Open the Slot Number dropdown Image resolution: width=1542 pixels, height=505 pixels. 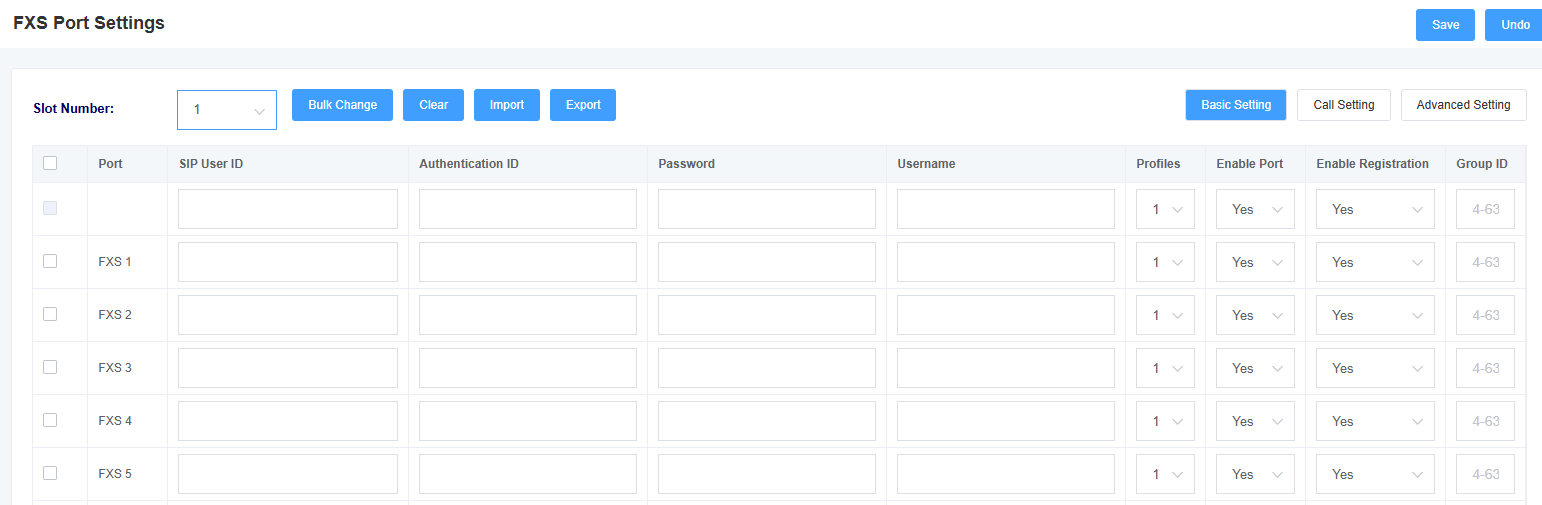[x=227, y=110]
